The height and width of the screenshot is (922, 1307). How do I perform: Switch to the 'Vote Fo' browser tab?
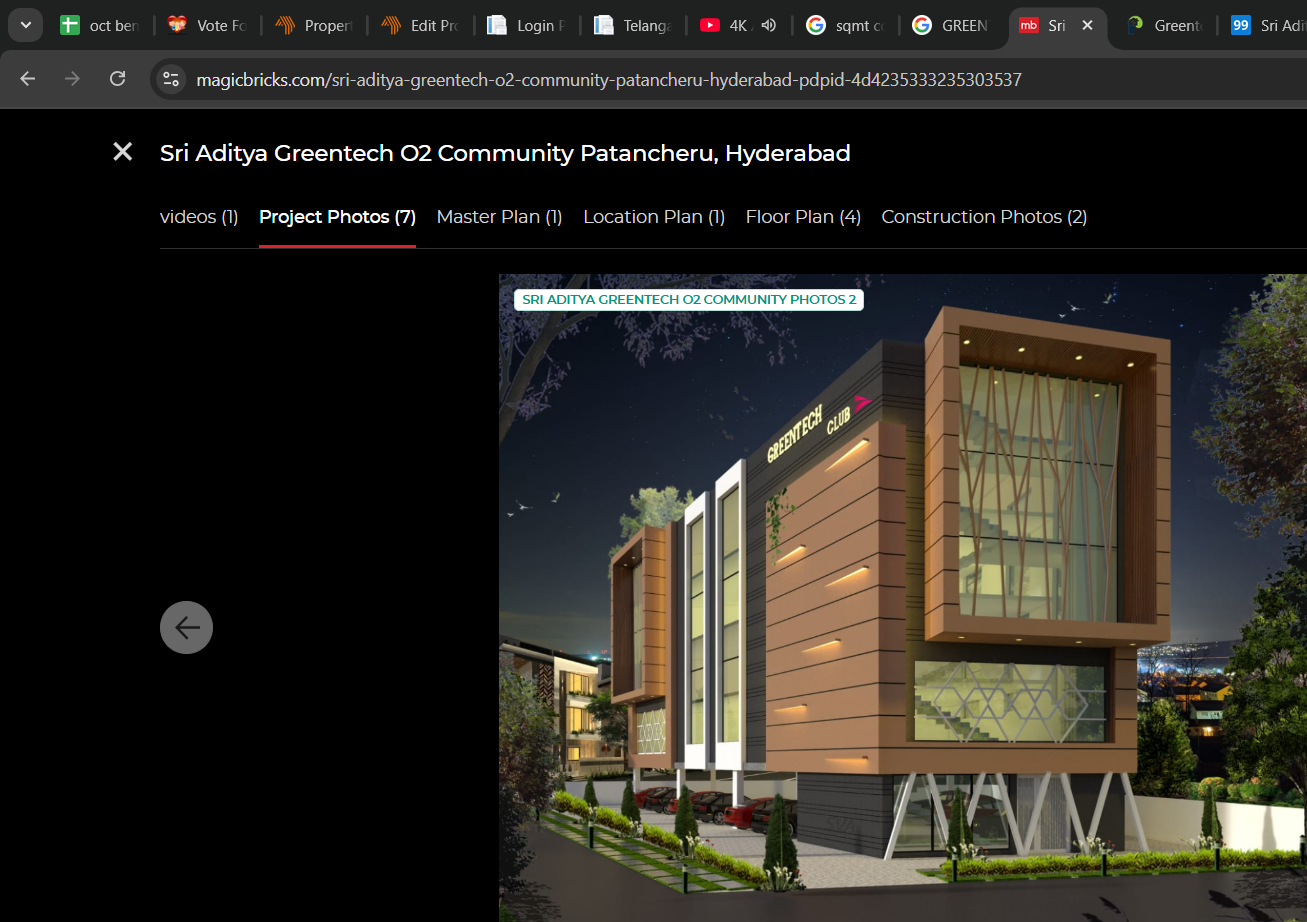click(208, 26)
